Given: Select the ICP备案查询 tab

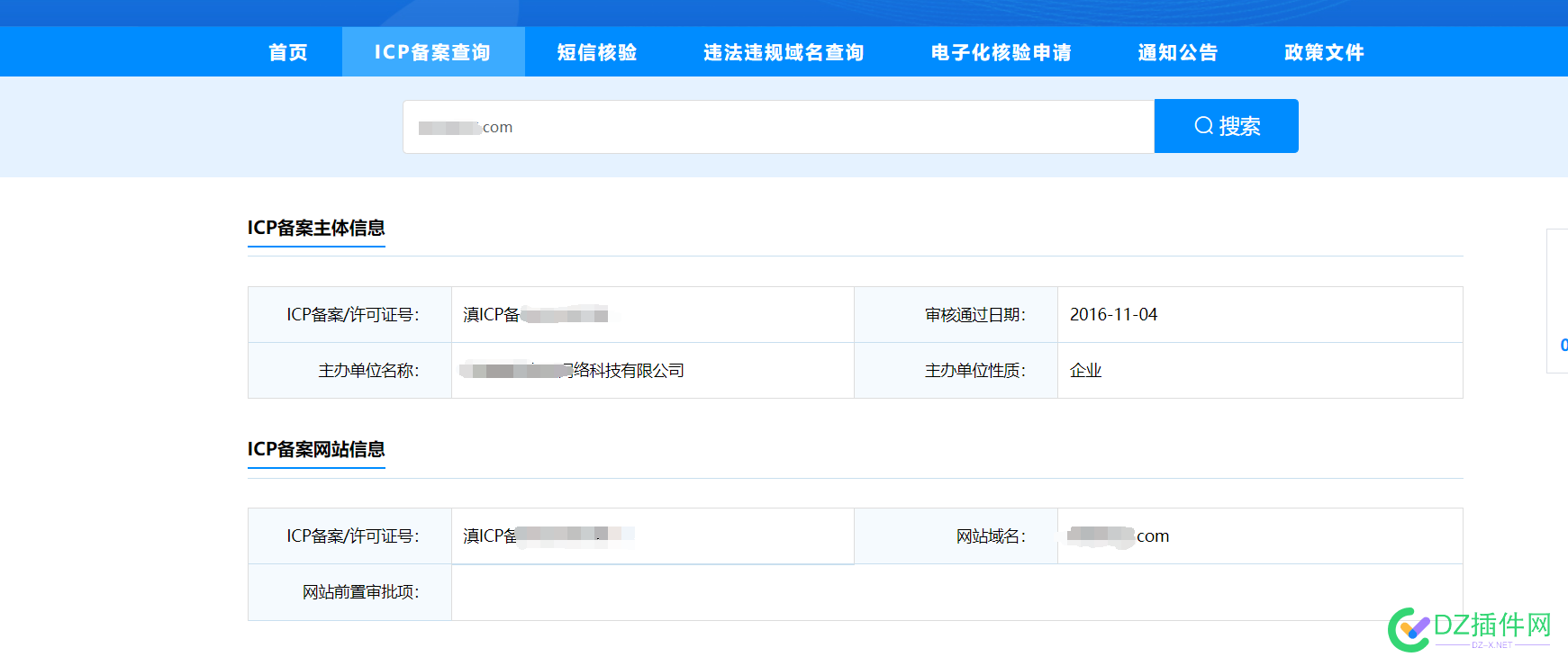Looking at the screenshot, I should click(433, 52).
